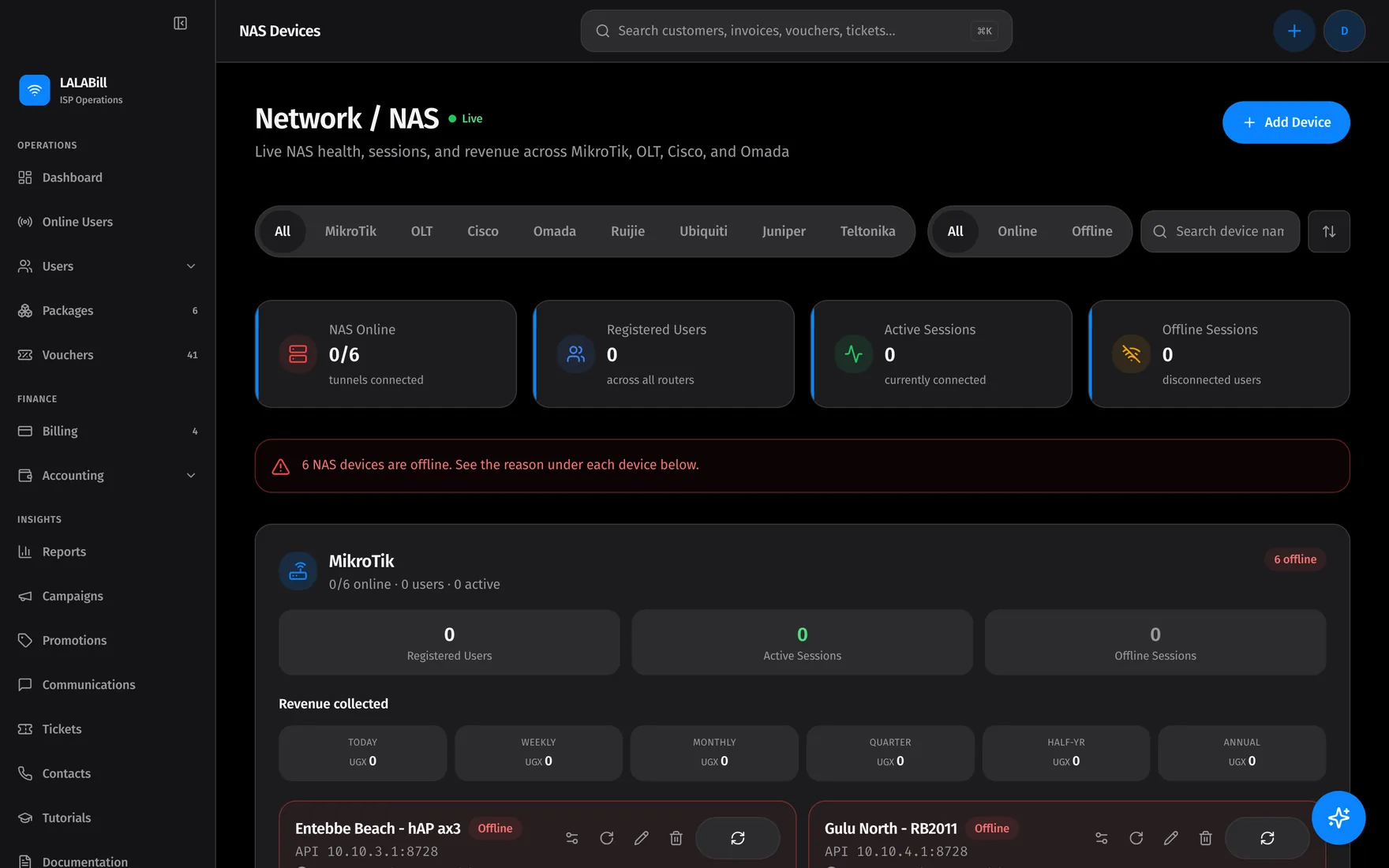The width and height of the screenshot is (1389, 868).
Task: Click the LALABill wifi logo icon
Action: 34,90
